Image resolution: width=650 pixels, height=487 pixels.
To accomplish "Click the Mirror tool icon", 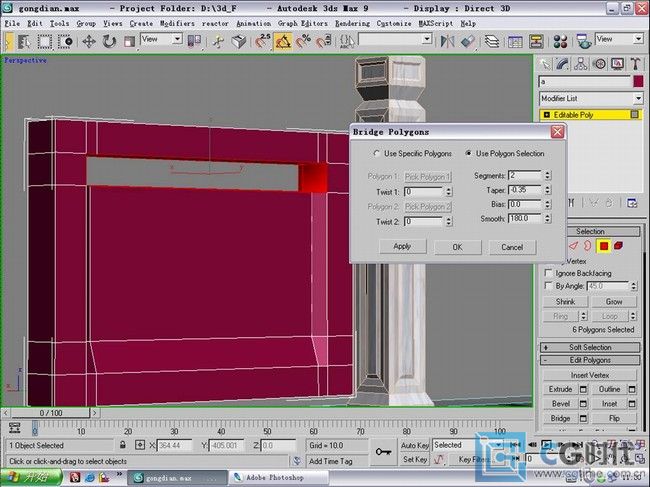I will point(447,41).
